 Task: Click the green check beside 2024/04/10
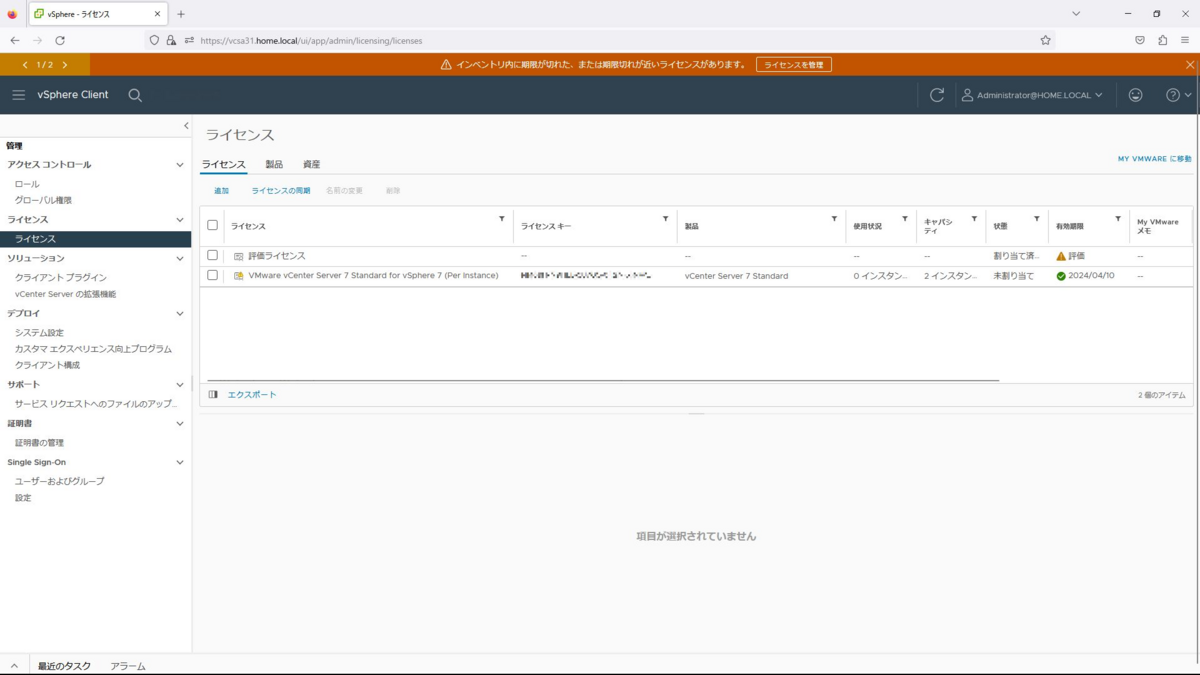pyautogui.click(x=1061, y=276)
